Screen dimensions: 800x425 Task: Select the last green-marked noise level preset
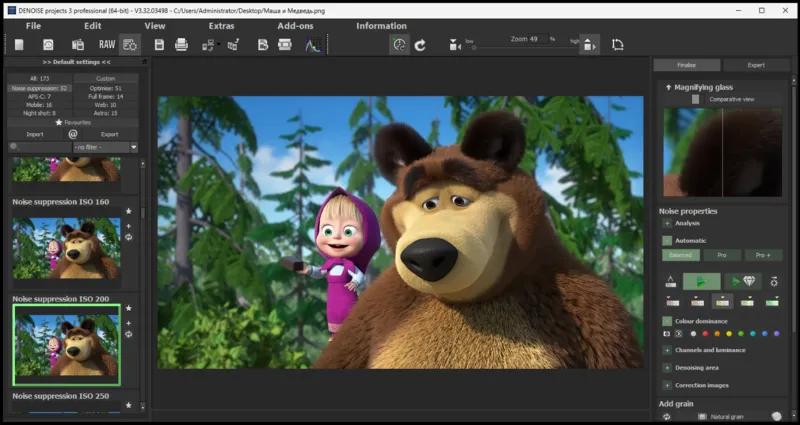click(x=772, y=302)
